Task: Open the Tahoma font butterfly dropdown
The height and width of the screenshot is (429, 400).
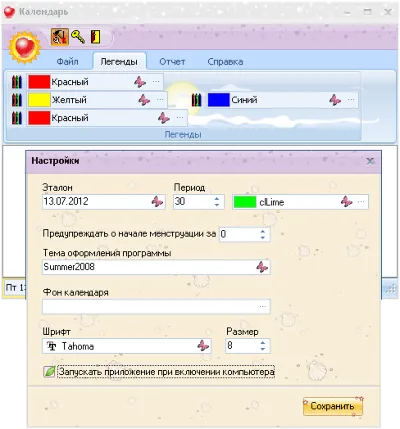Action: [203, 346]
